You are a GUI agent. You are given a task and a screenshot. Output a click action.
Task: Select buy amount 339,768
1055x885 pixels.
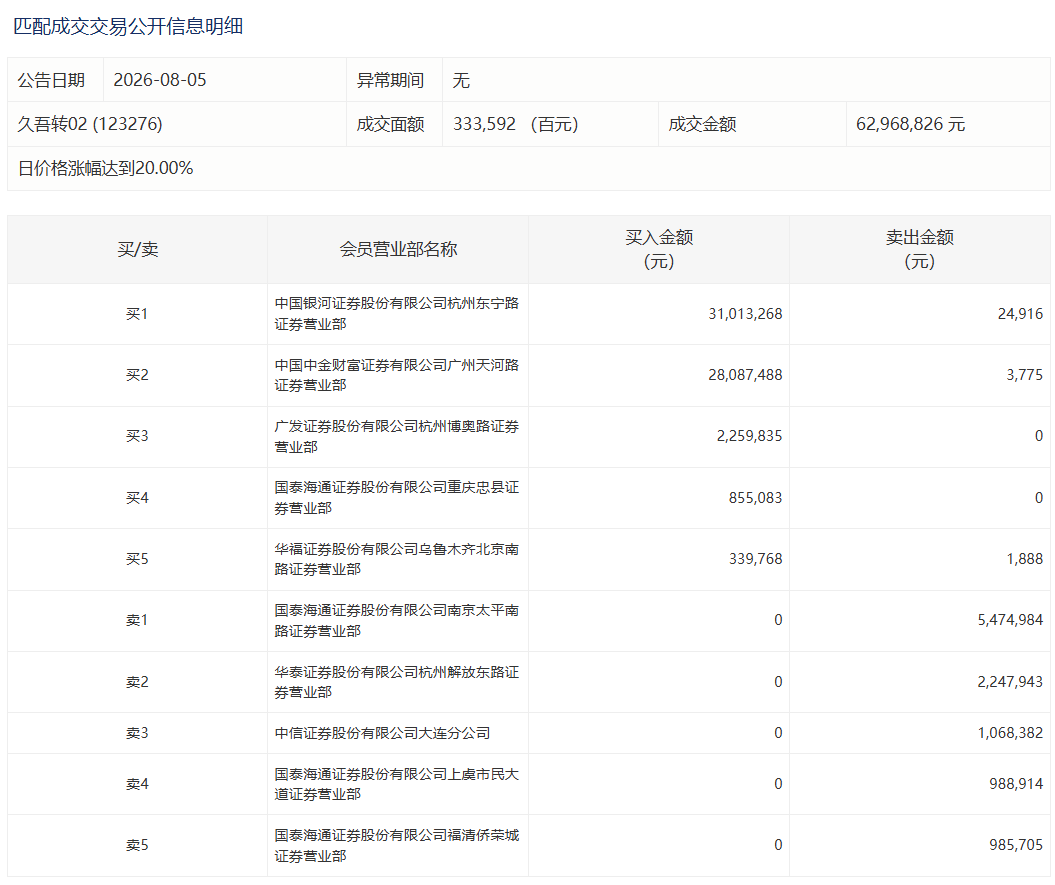(x=755, y=559)
